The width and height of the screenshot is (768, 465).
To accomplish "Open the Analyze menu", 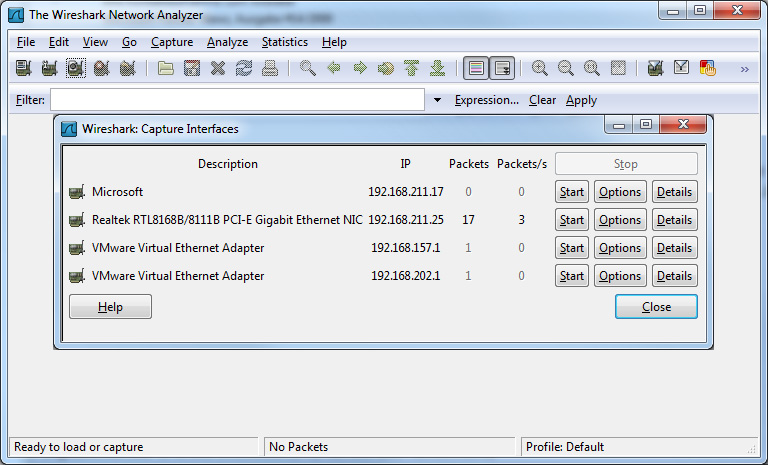I will (x=227, y=42).
